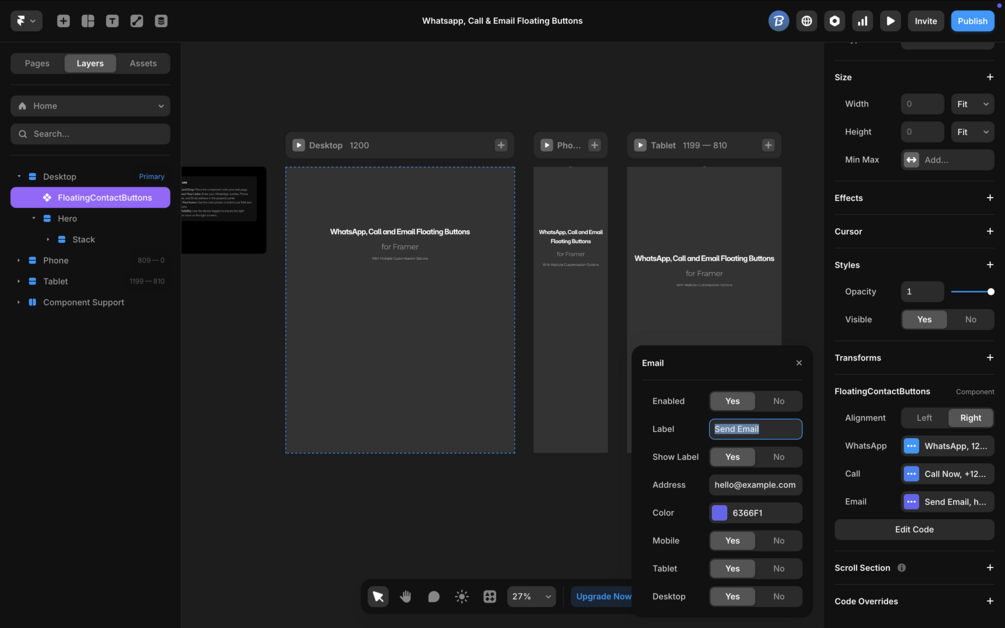Adjust the Opacity slider handle
The width and height of the screenshot is (1005, 628).
[x=990, y=292]
